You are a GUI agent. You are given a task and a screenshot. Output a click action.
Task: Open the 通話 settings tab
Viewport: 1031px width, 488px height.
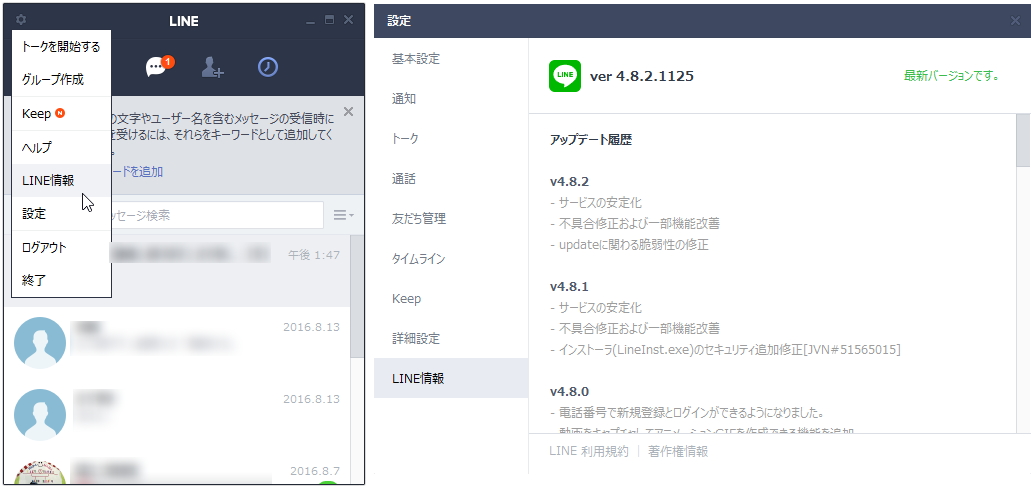coord(451,179)
